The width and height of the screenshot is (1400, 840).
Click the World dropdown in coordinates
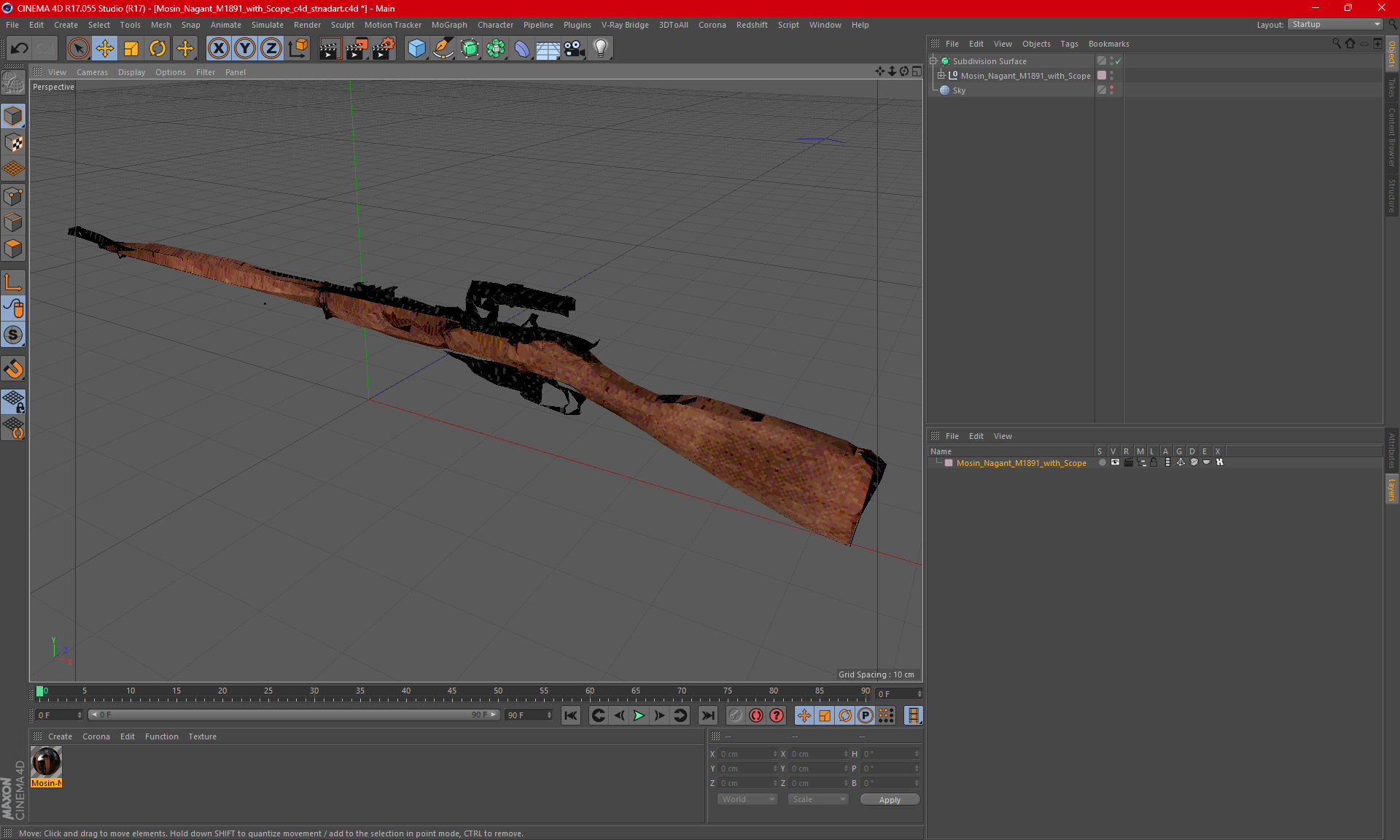point(746,799)
